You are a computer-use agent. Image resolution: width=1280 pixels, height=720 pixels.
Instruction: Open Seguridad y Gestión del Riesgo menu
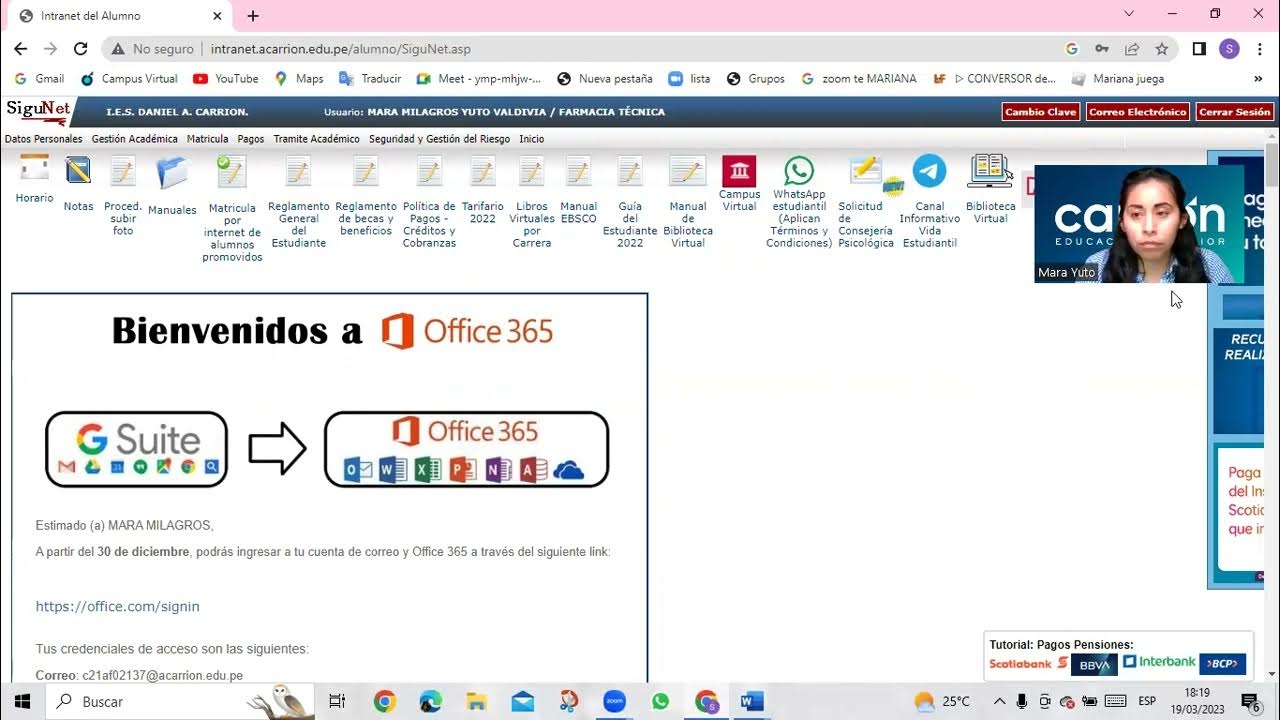(x=439, y=139)
